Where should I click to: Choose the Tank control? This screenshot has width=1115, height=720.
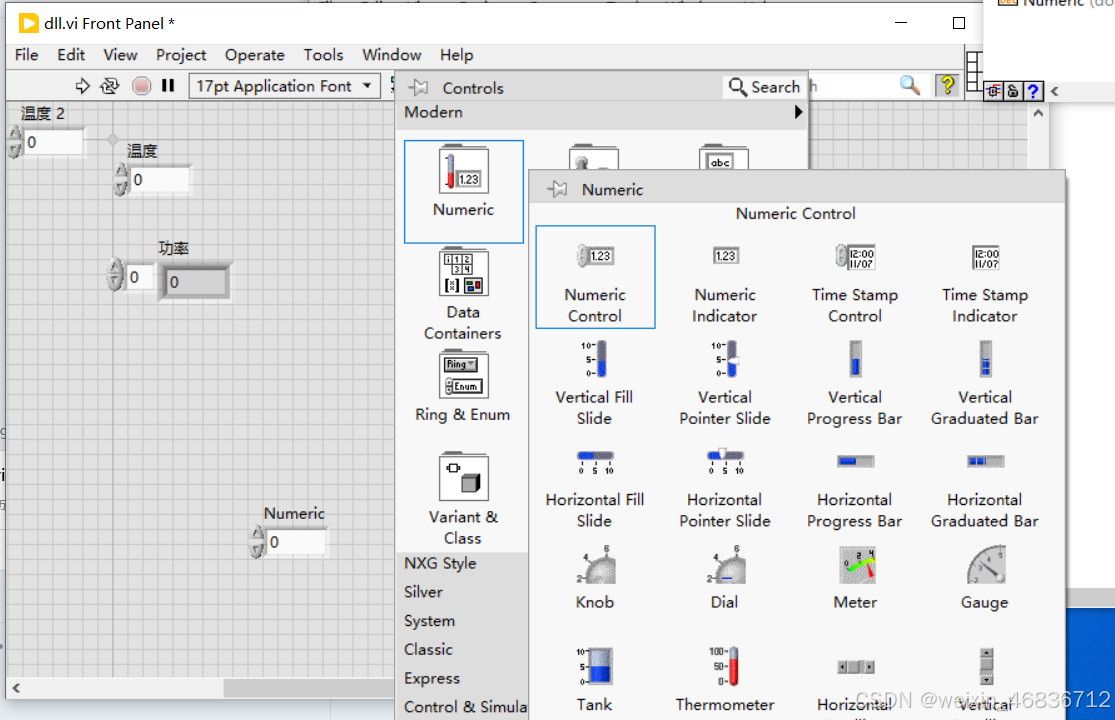point(594,679)
